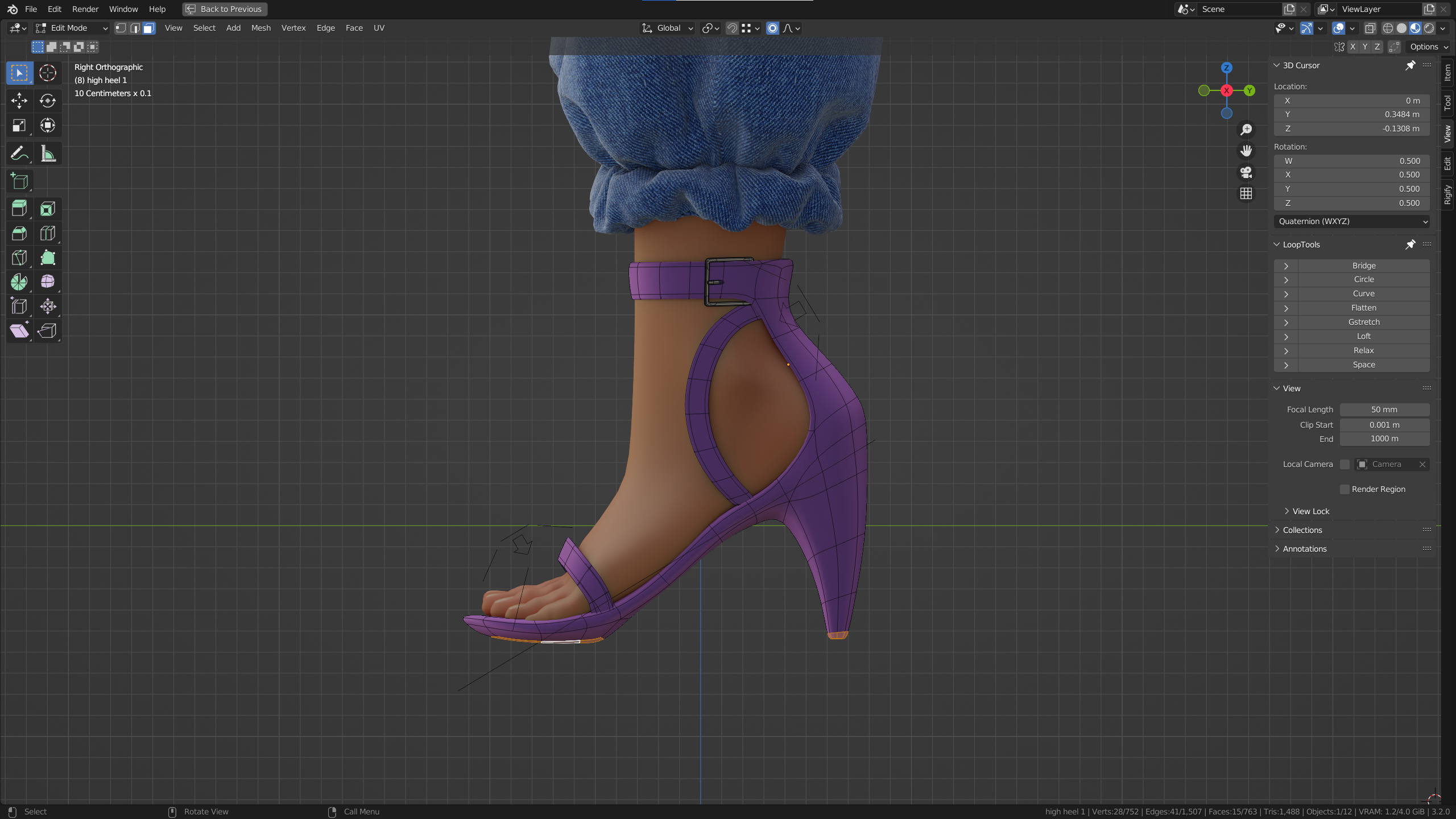Open the Edit Mode dropdown
Image resolution: width=1456 pixels, height=819 pixels.
click(72, 28)
